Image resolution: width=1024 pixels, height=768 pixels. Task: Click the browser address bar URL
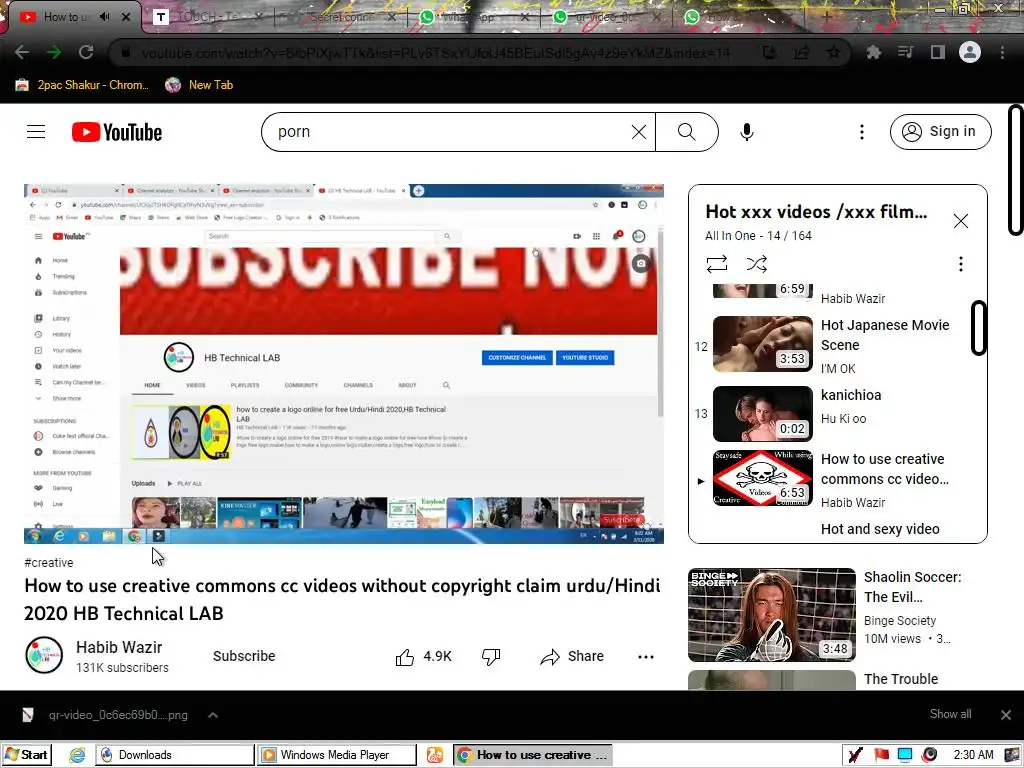point(436,53)
